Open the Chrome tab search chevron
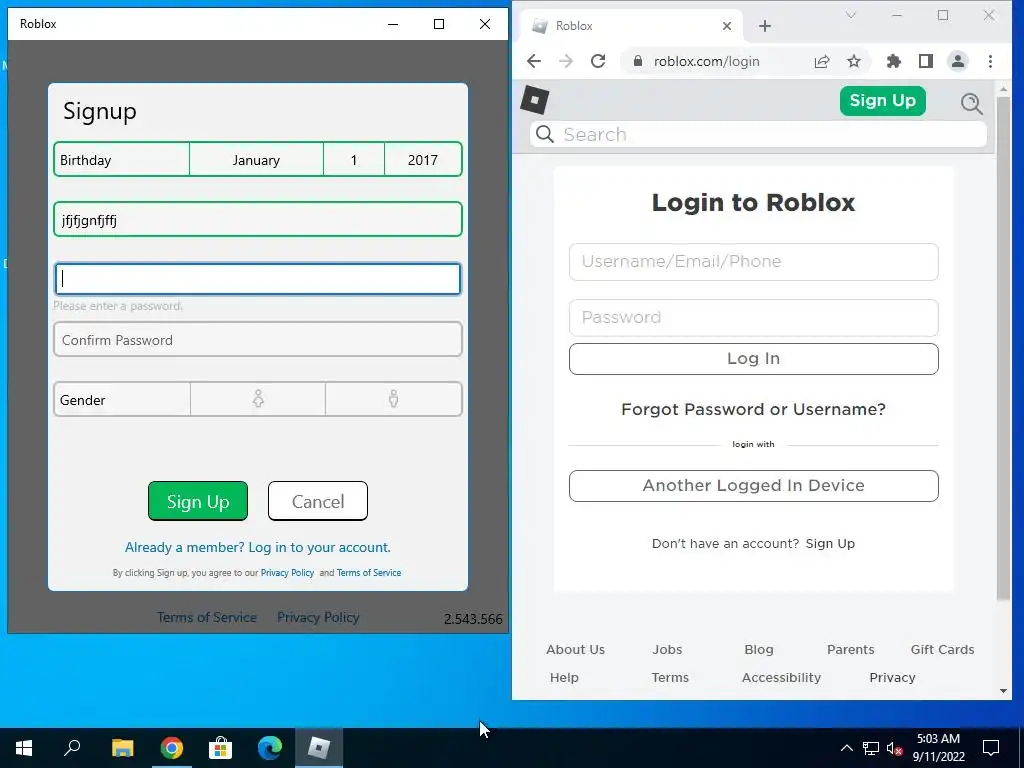This screenshot has height=768, width=1024. click(850, 15)
